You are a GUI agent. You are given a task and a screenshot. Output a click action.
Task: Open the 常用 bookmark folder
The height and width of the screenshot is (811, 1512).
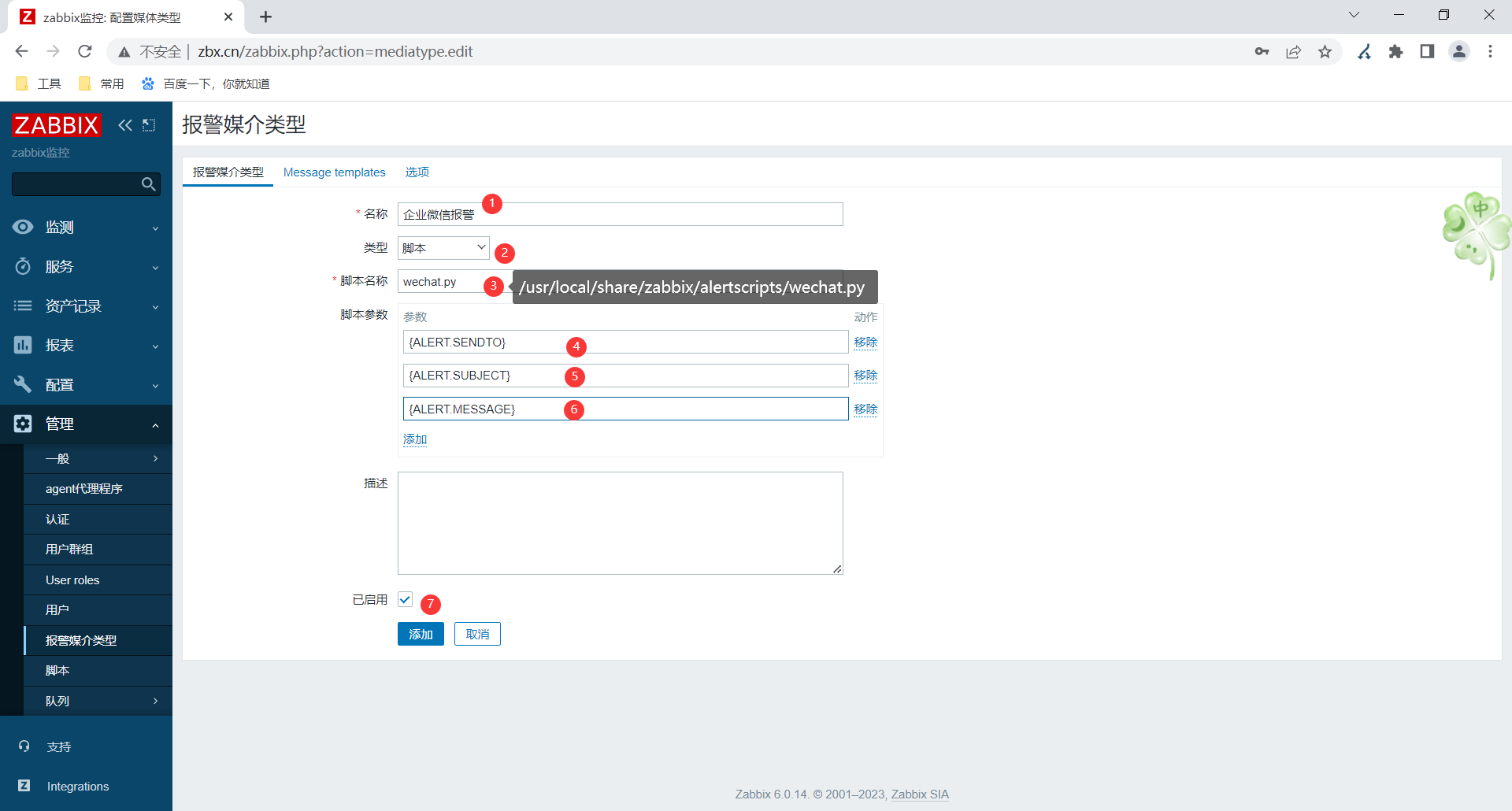click(102, 83)
